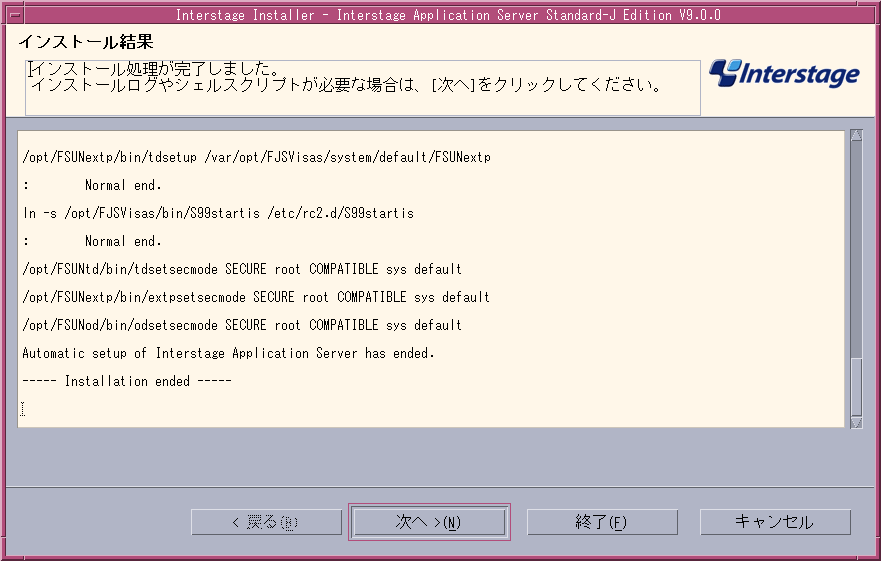
Task: Click the log scrollbar thumb
Action: point(856,387)
